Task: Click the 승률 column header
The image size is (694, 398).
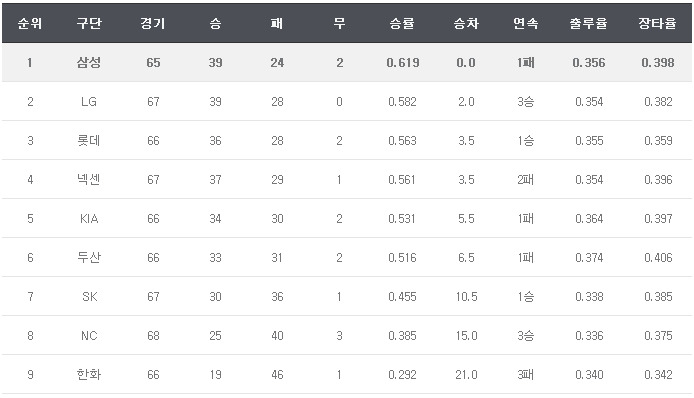Action: (402, 23)
